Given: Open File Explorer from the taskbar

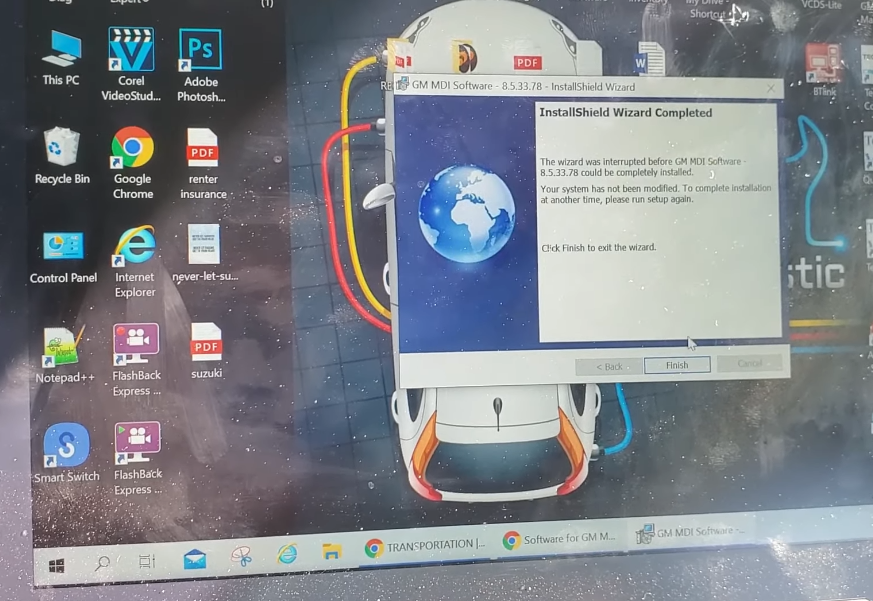Looking at the screenshot, I should 332,551.
